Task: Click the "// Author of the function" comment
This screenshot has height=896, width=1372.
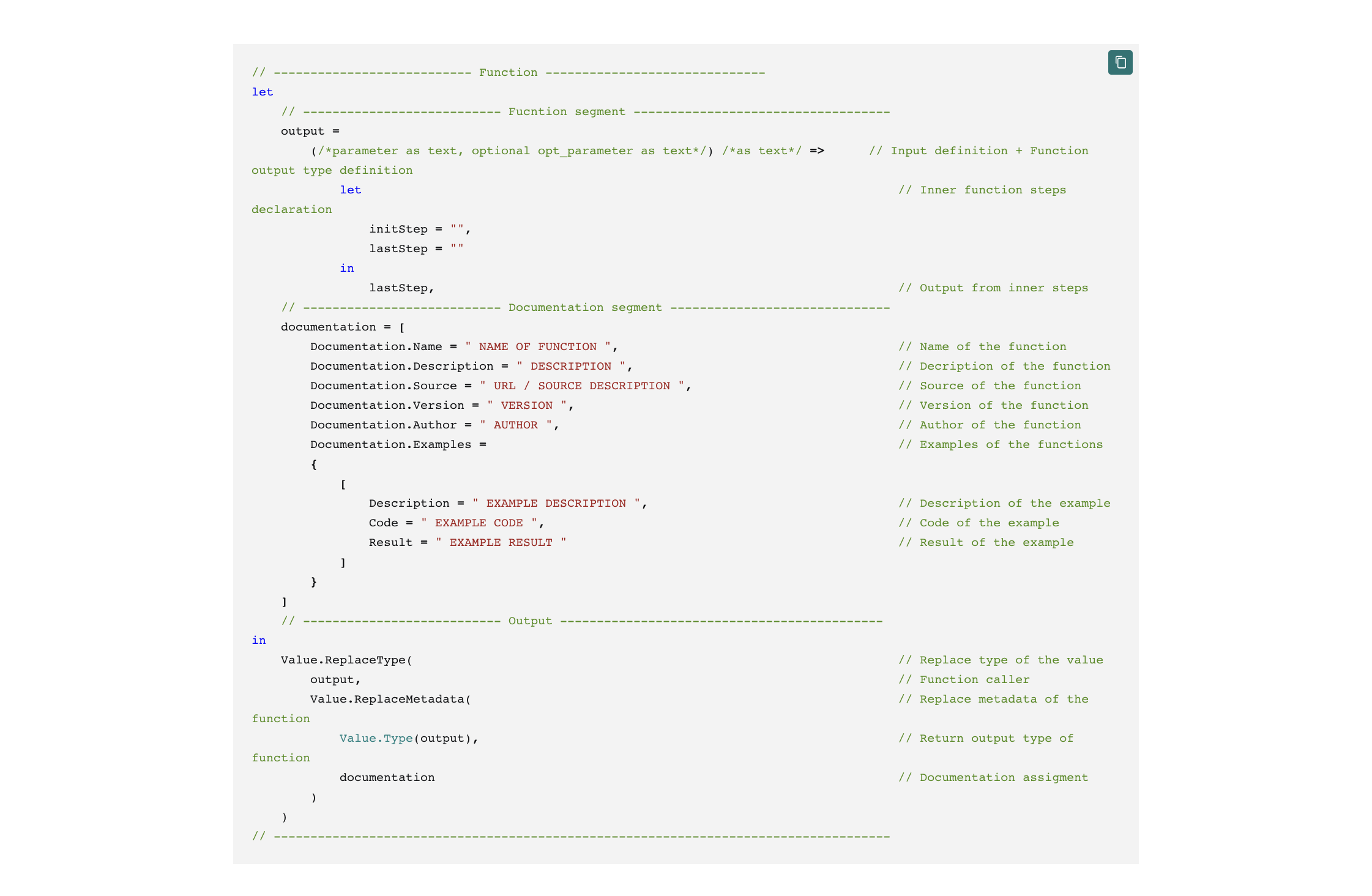Action: coord(990,425)
